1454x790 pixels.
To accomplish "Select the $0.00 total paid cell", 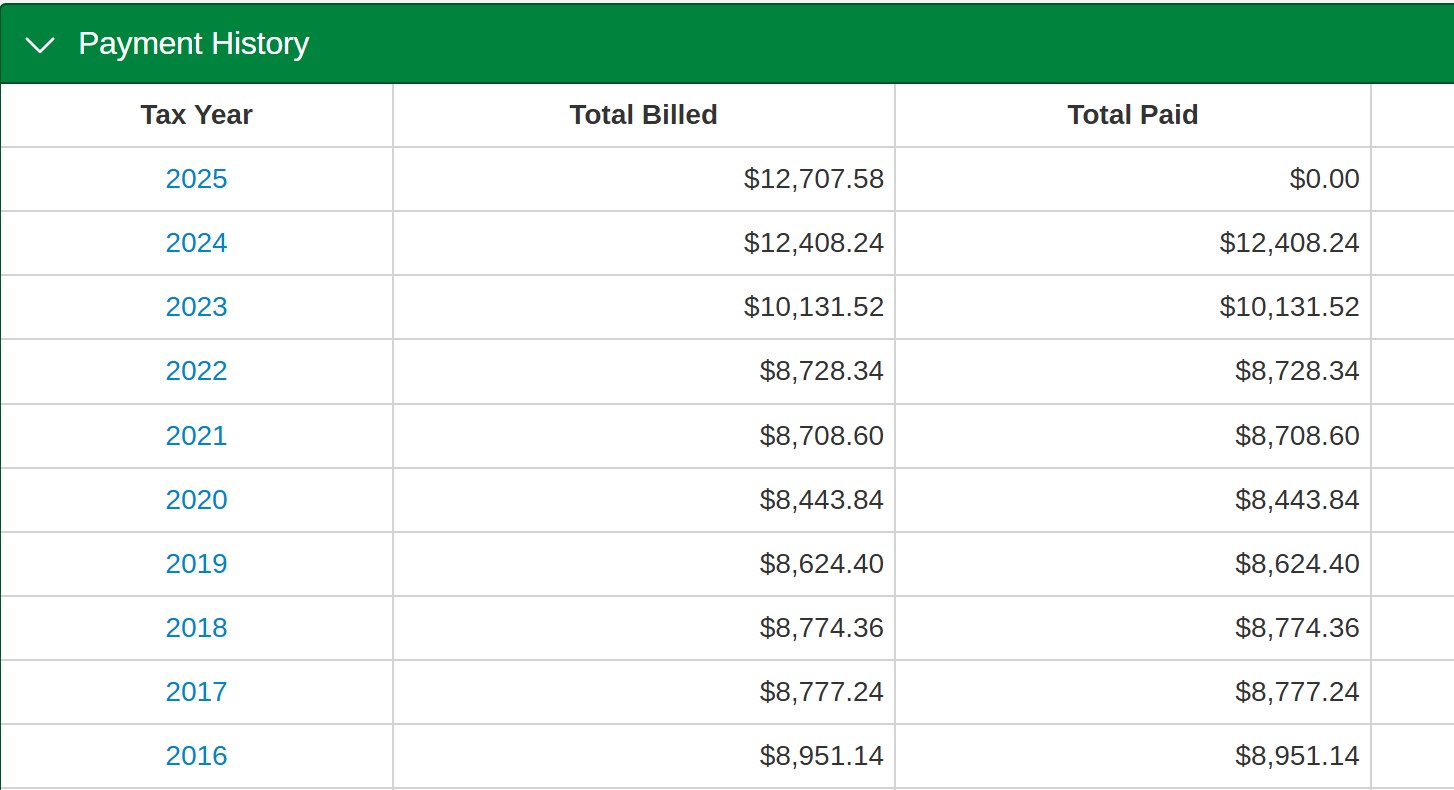I will 1325,179.
